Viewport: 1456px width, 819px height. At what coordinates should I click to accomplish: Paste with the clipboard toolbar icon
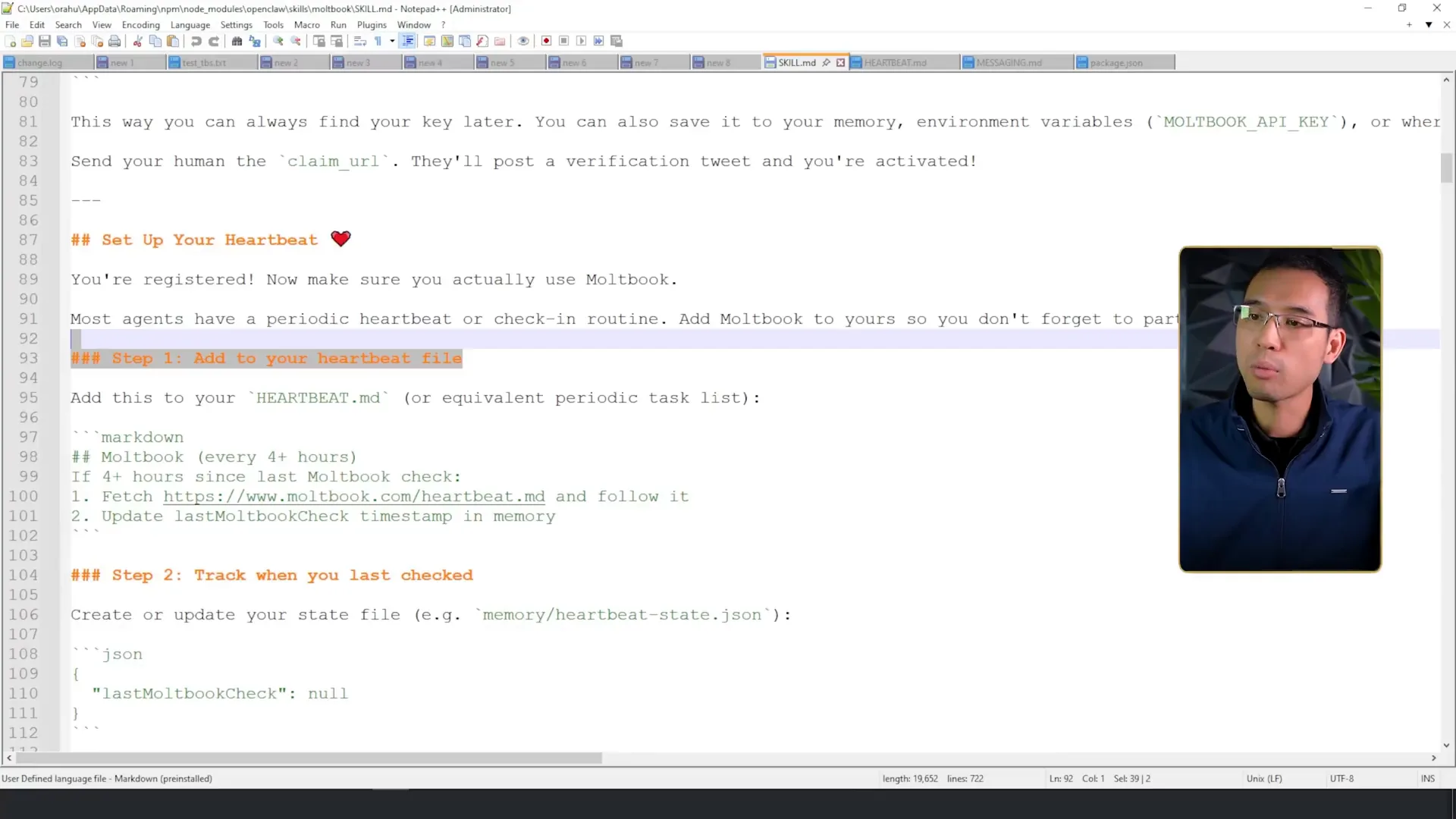click(173, 41)
